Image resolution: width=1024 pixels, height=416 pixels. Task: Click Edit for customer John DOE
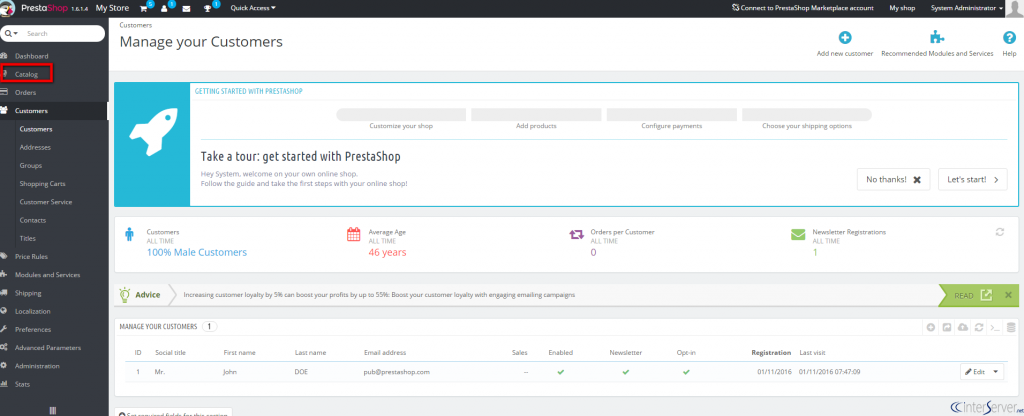tap(974, 372)
